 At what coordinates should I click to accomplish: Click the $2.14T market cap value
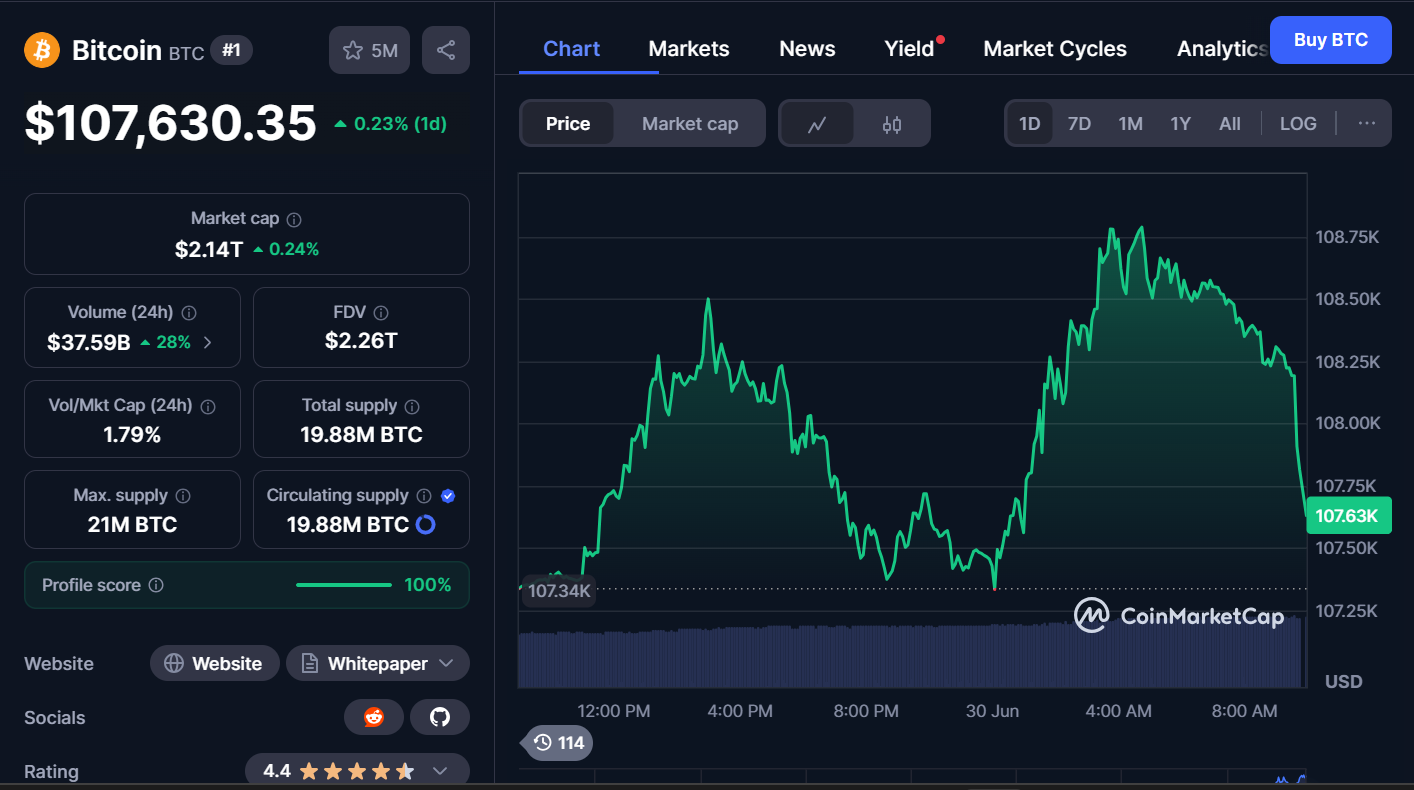pyautogui.click(x=209, y=249)
